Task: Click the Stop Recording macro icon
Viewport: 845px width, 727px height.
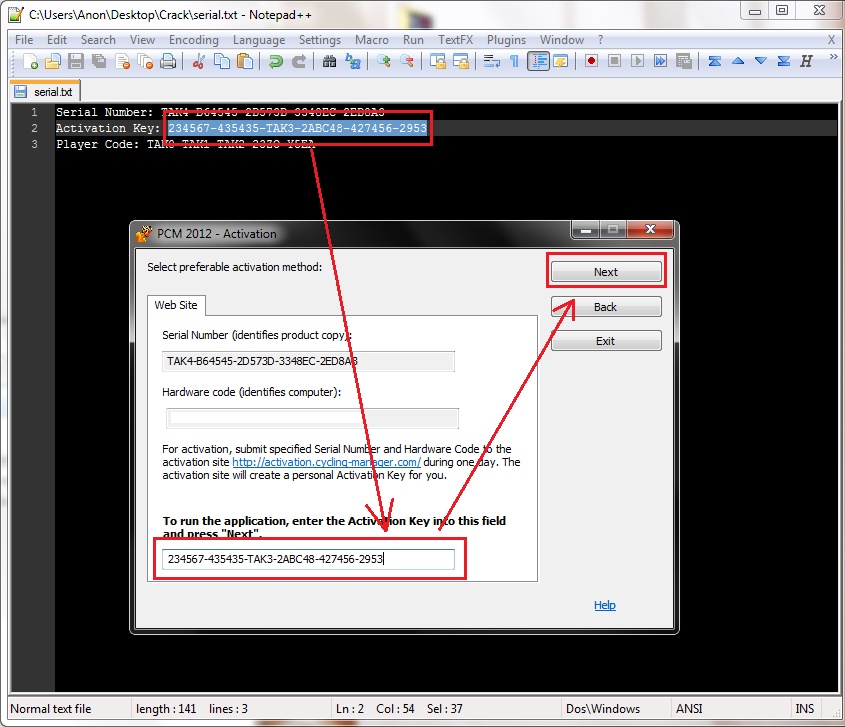Action: (614, 61)
